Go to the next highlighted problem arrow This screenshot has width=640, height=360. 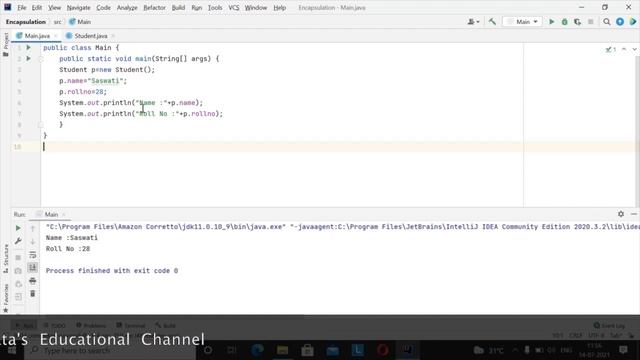point(634,49)
